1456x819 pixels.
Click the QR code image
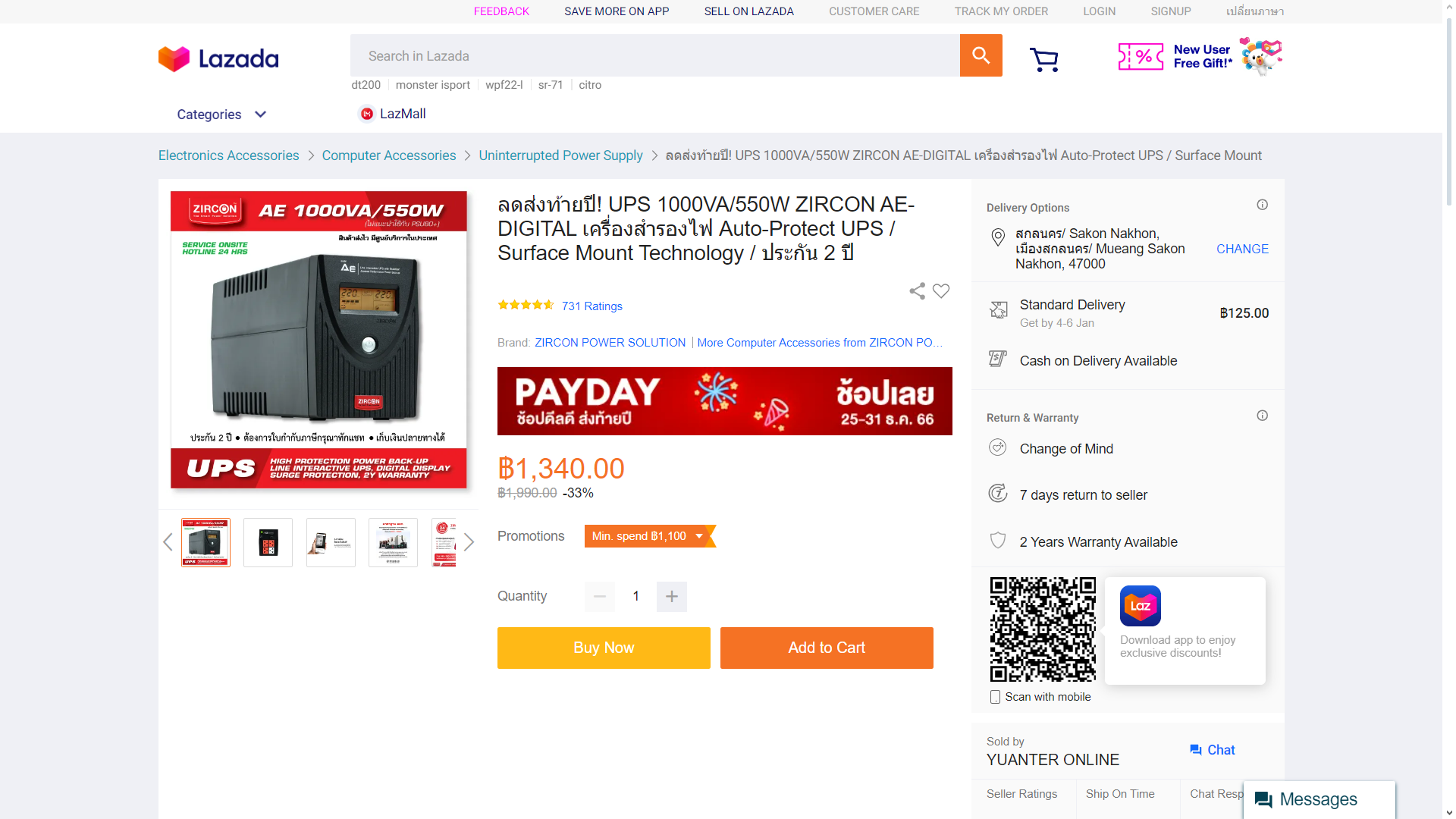(1043, 629)
